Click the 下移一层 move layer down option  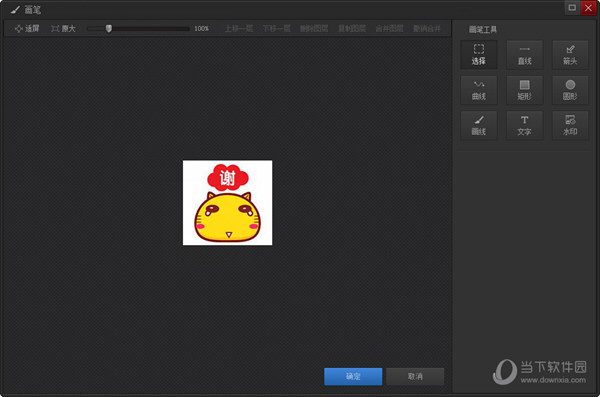coord(276,29)
